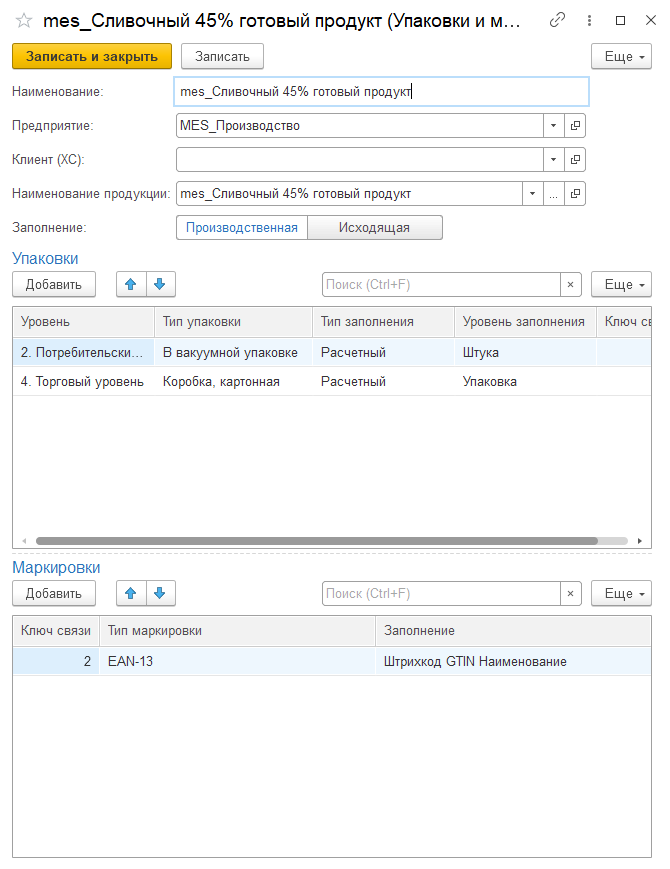The width and height of the screenshot is (670, 869).
Task: Expand the Предприятие dropdown list
Action: pos(554,126)
